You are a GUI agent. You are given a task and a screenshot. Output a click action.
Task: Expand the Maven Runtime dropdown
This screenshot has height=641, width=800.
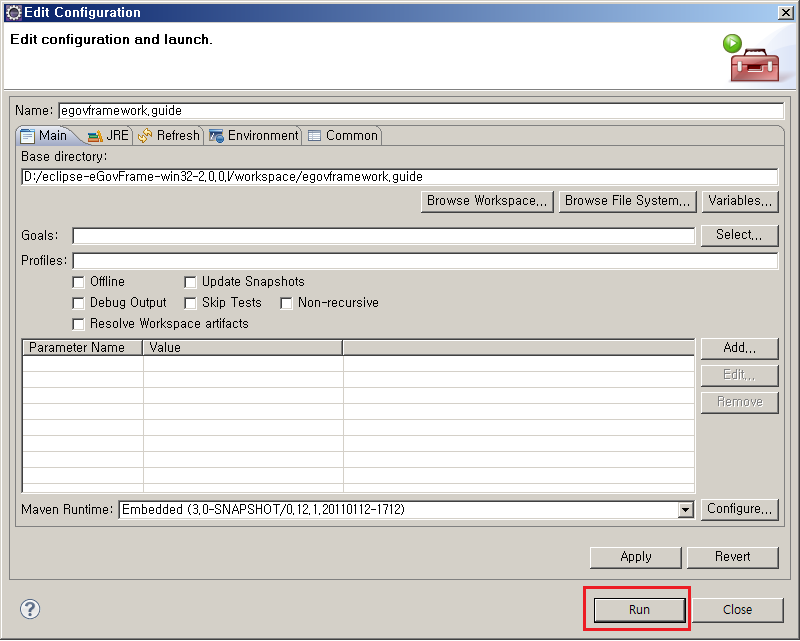point(685,510)
